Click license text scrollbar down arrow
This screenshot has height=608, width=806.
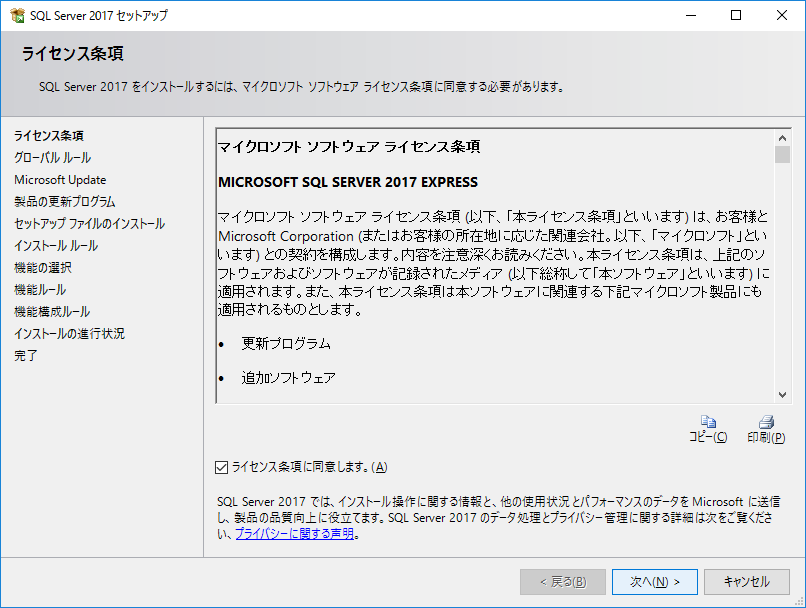coord(782,395)
